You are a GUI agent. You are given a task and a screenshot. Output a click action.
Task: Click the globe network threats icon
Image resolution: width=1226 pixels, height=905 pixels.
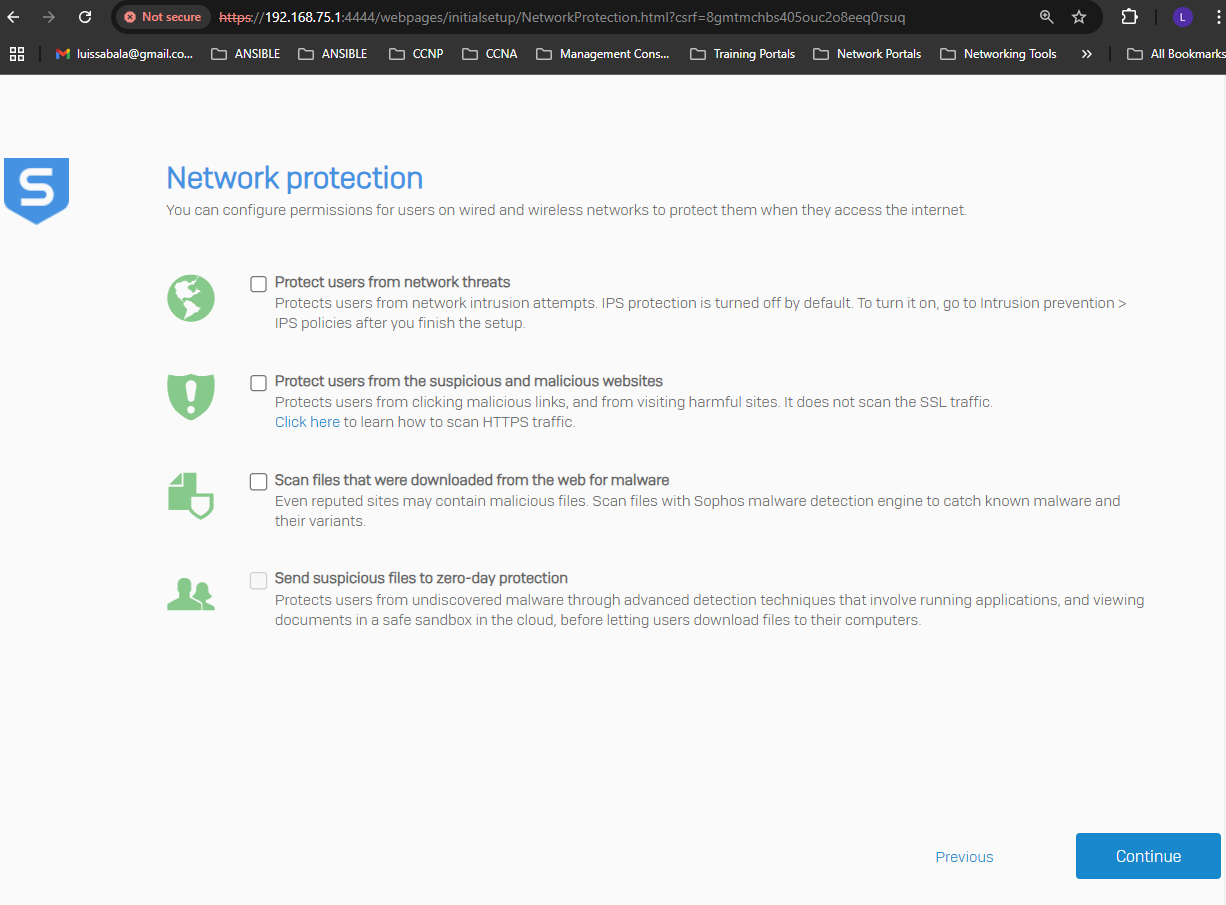tap(191, 298)
